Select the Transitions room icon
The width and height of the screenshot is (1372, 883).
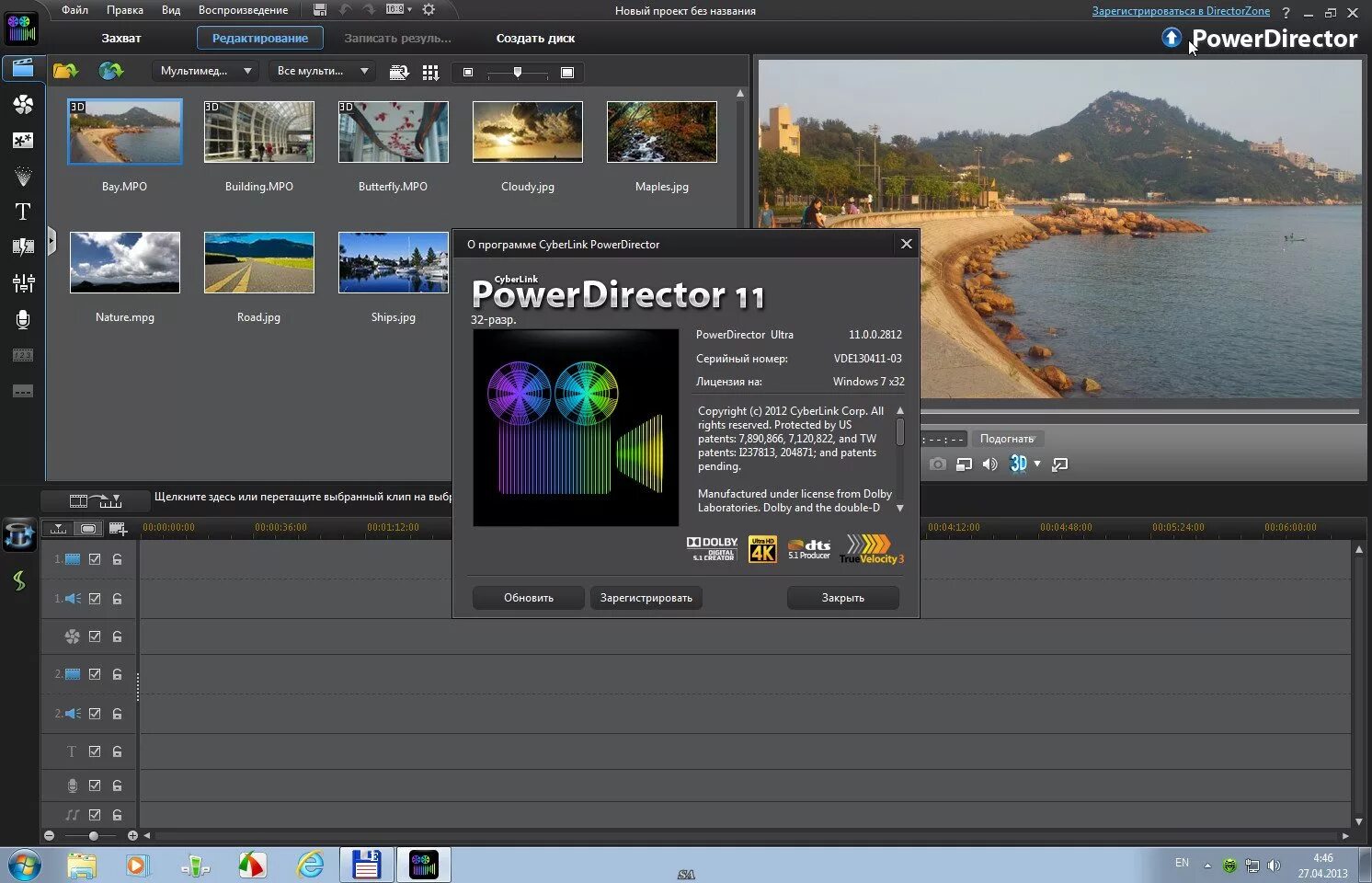point(22,247)
